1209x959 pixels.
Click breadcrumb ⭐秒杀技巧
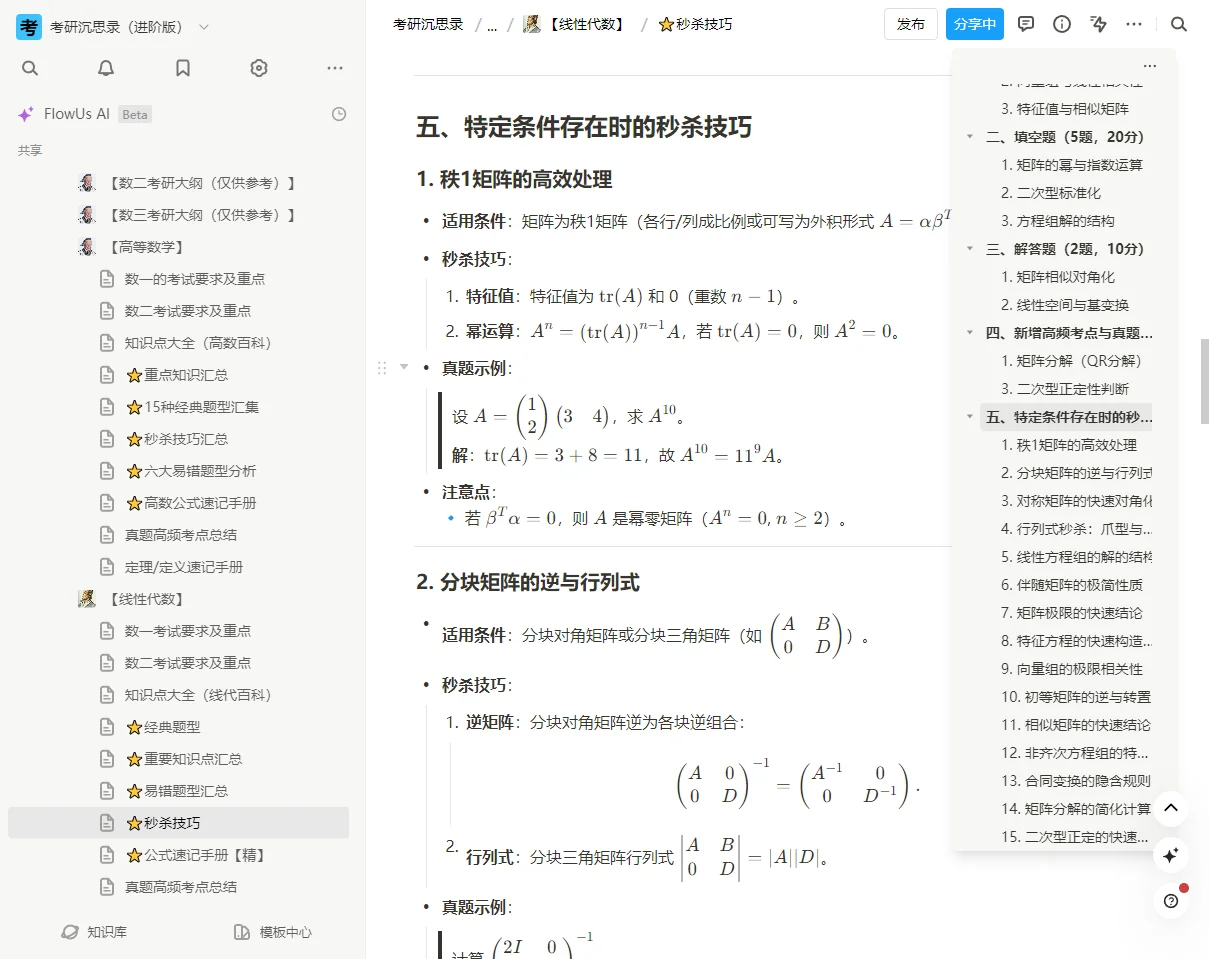coord(696,24)
